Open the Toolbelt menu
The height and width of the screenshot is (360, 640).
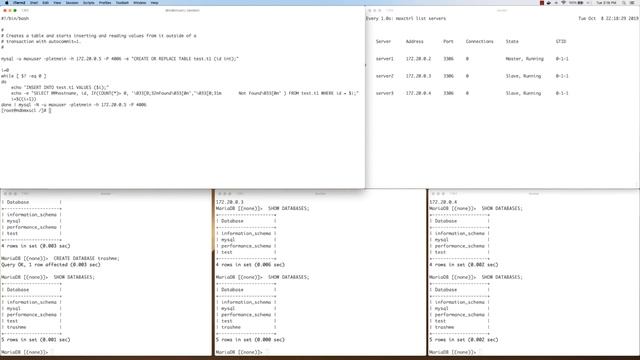tap(122, 2)
